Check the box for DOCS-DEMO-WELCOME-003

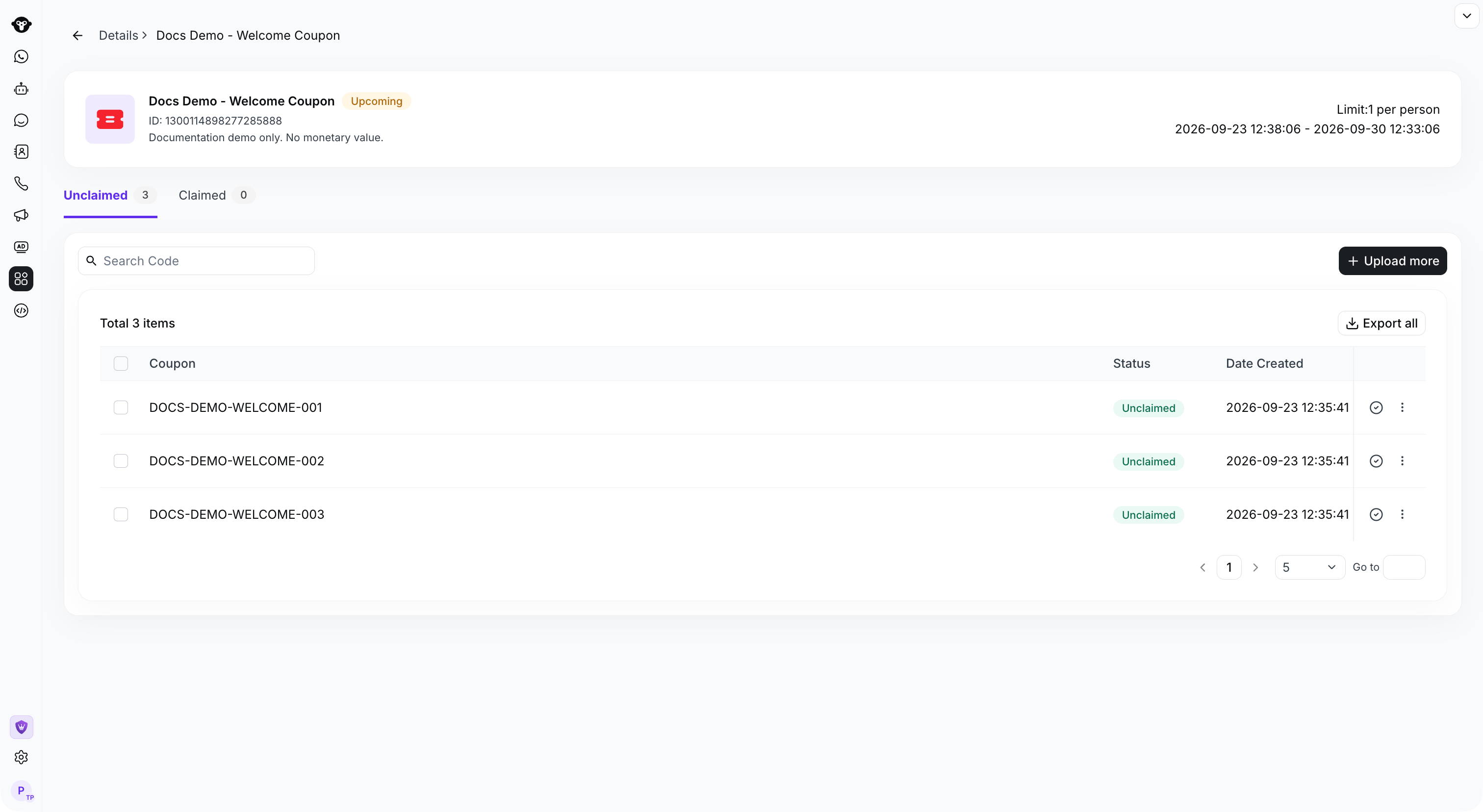tap(121, 514)
